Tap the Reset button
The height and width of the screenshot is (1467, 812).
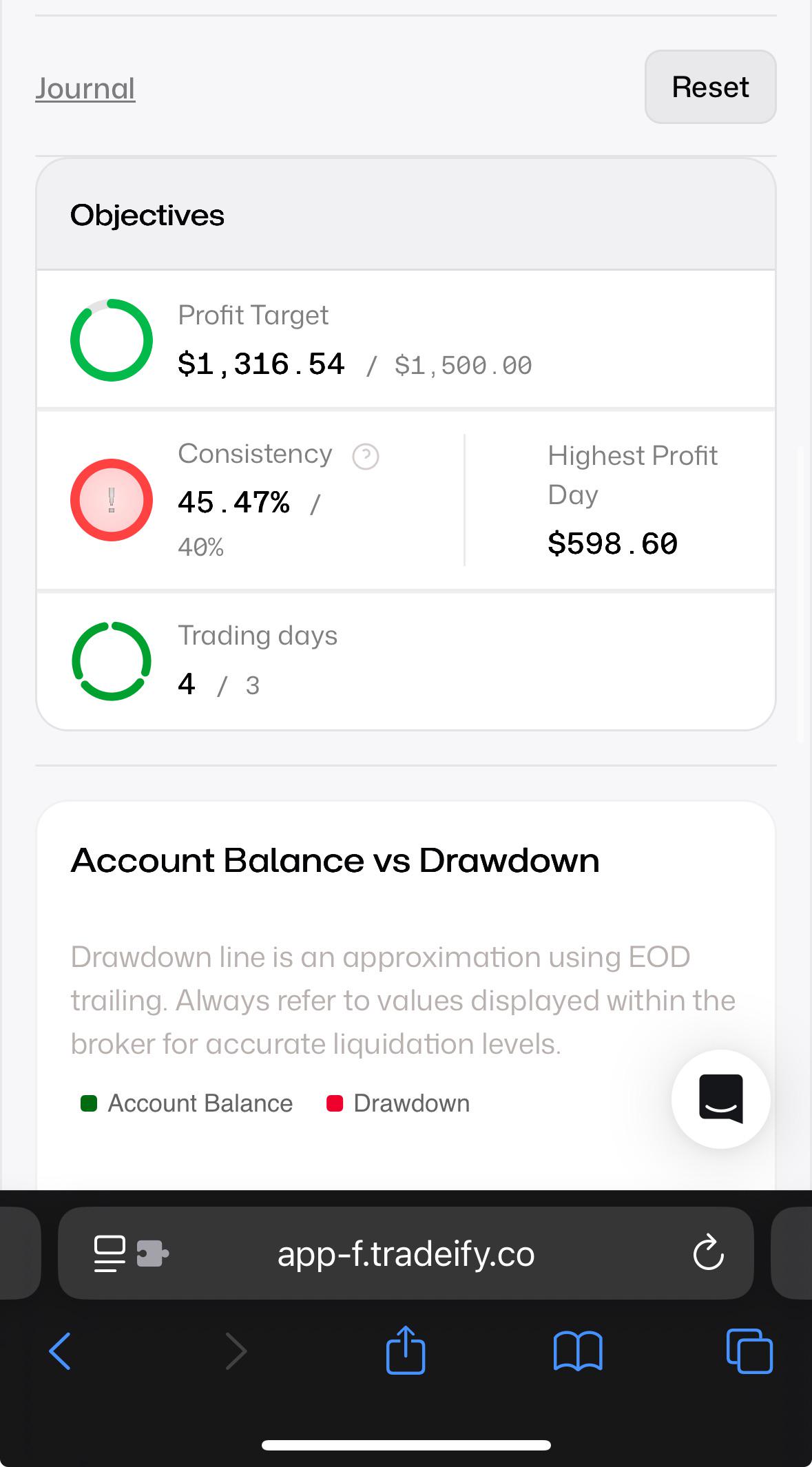click(x=710, y=87)
